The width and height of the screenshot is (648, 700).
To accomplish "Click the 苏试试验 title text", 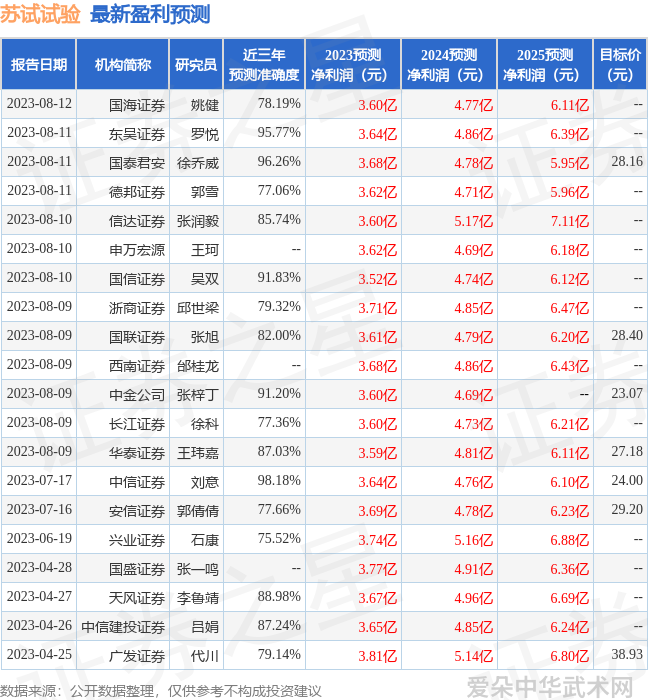I will click(40, 14).
